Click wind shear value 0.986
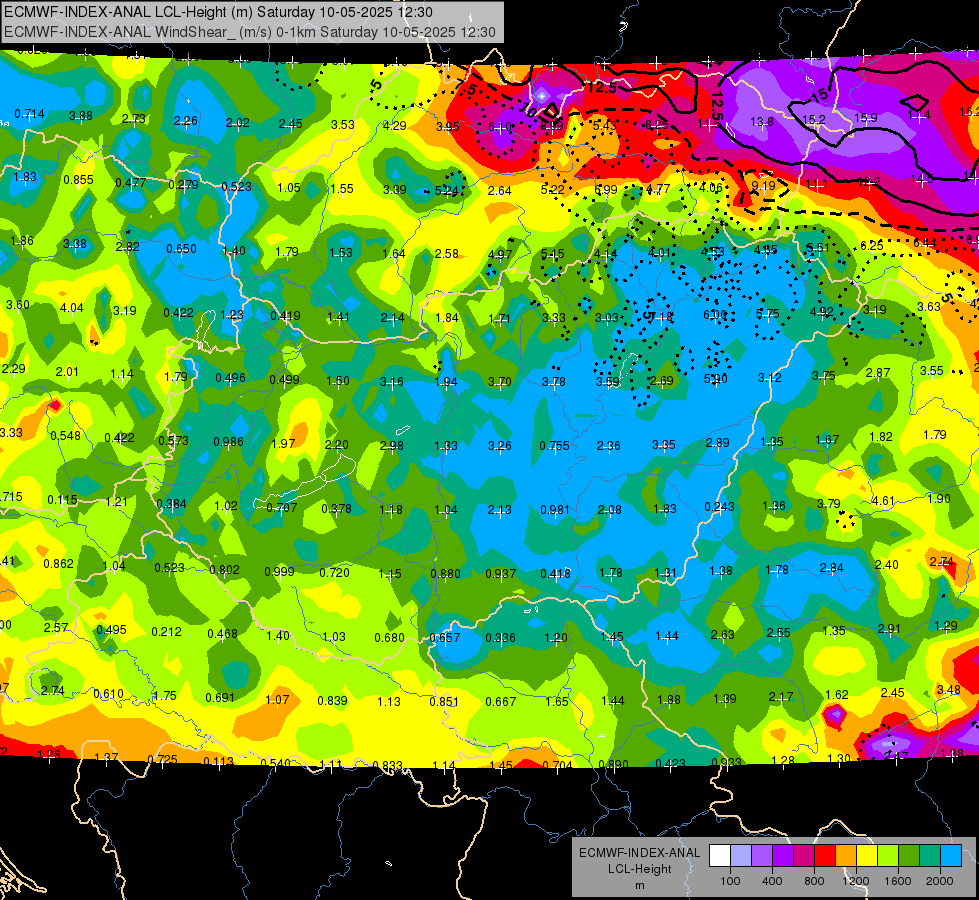Image resolution: width=979 pixels, height=900 pixels. click(229, 442)
